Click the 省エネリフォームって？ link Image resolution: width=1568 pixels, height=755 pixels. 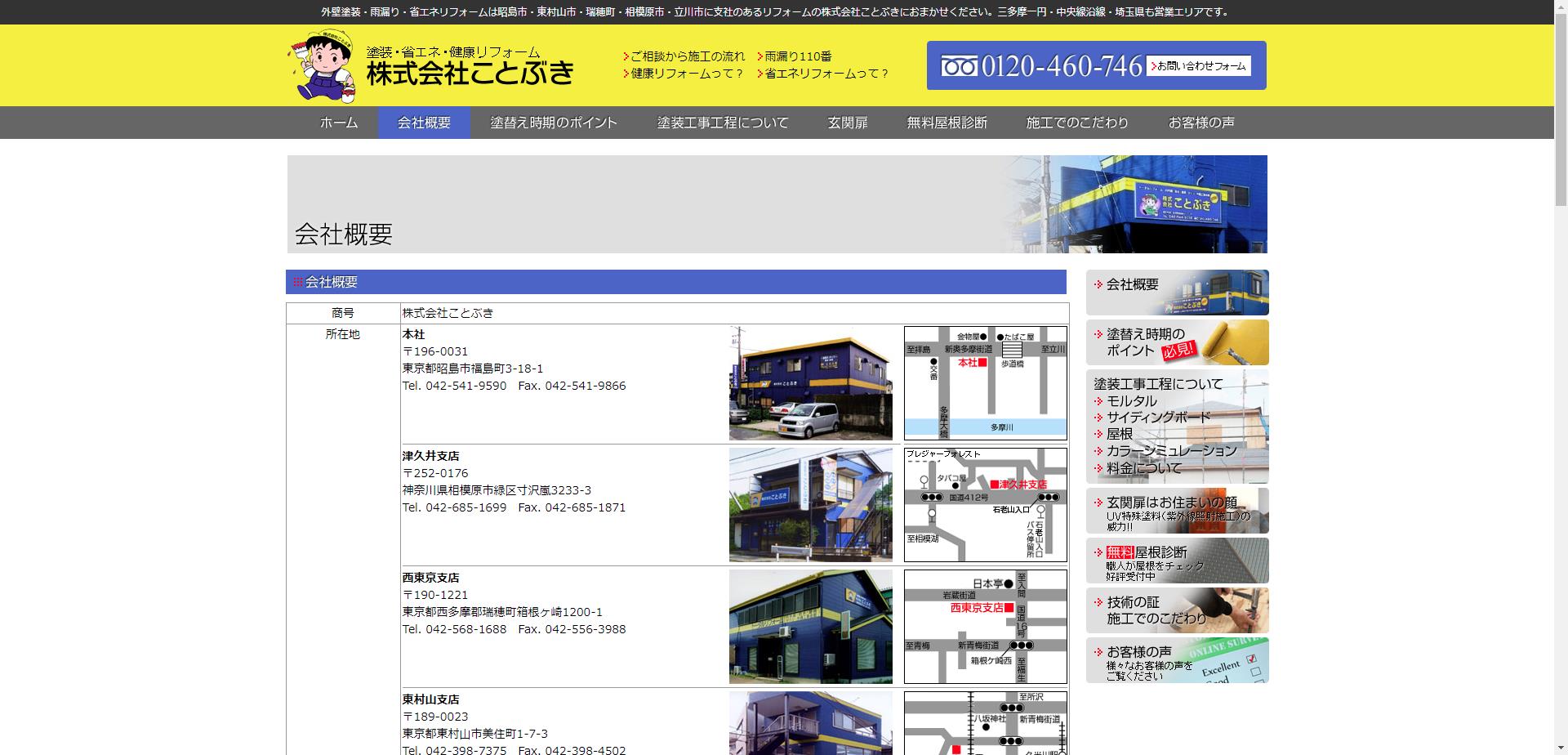[x=826, y=74]
